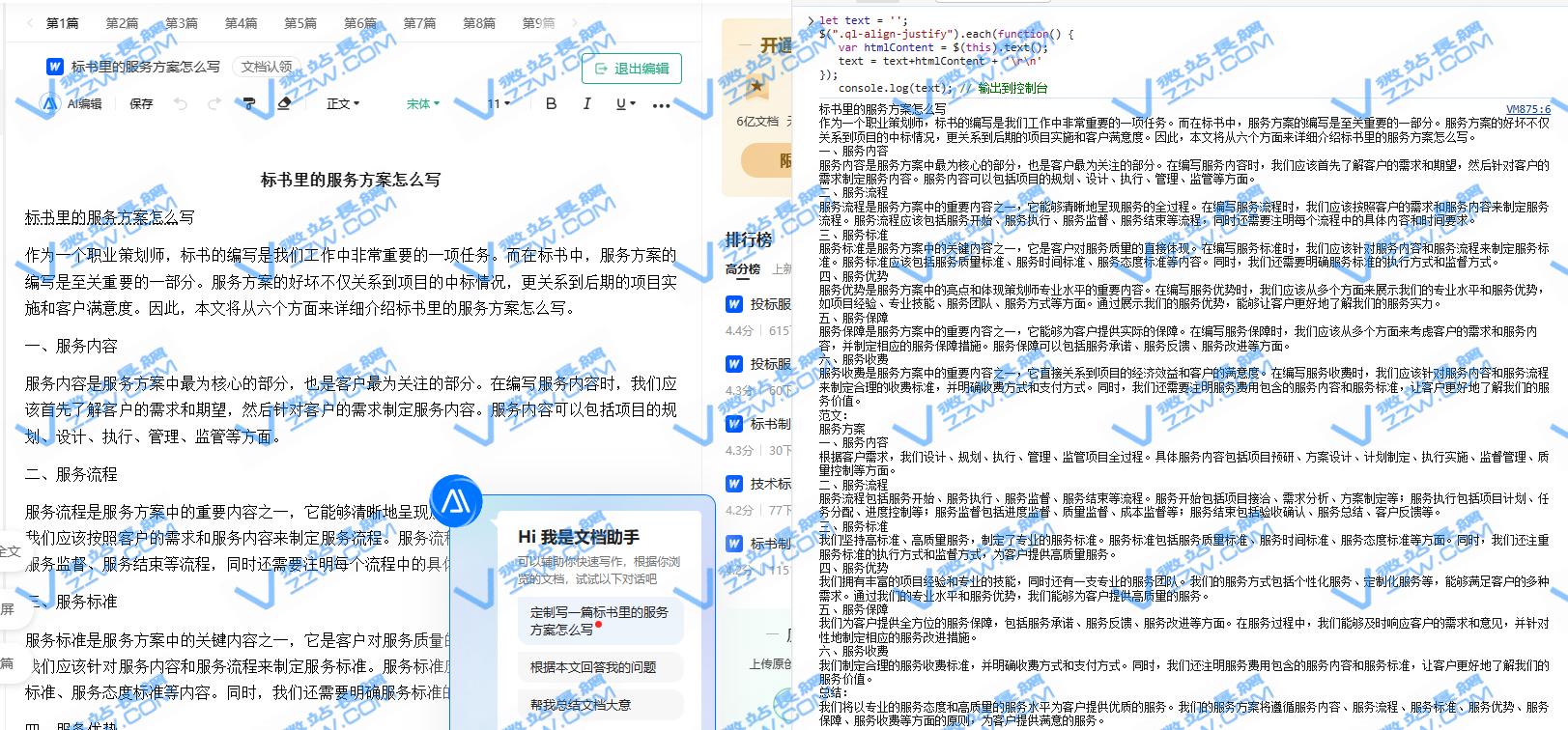
Task: Switch to the 第1篇 tab
Action: [63, 22]
